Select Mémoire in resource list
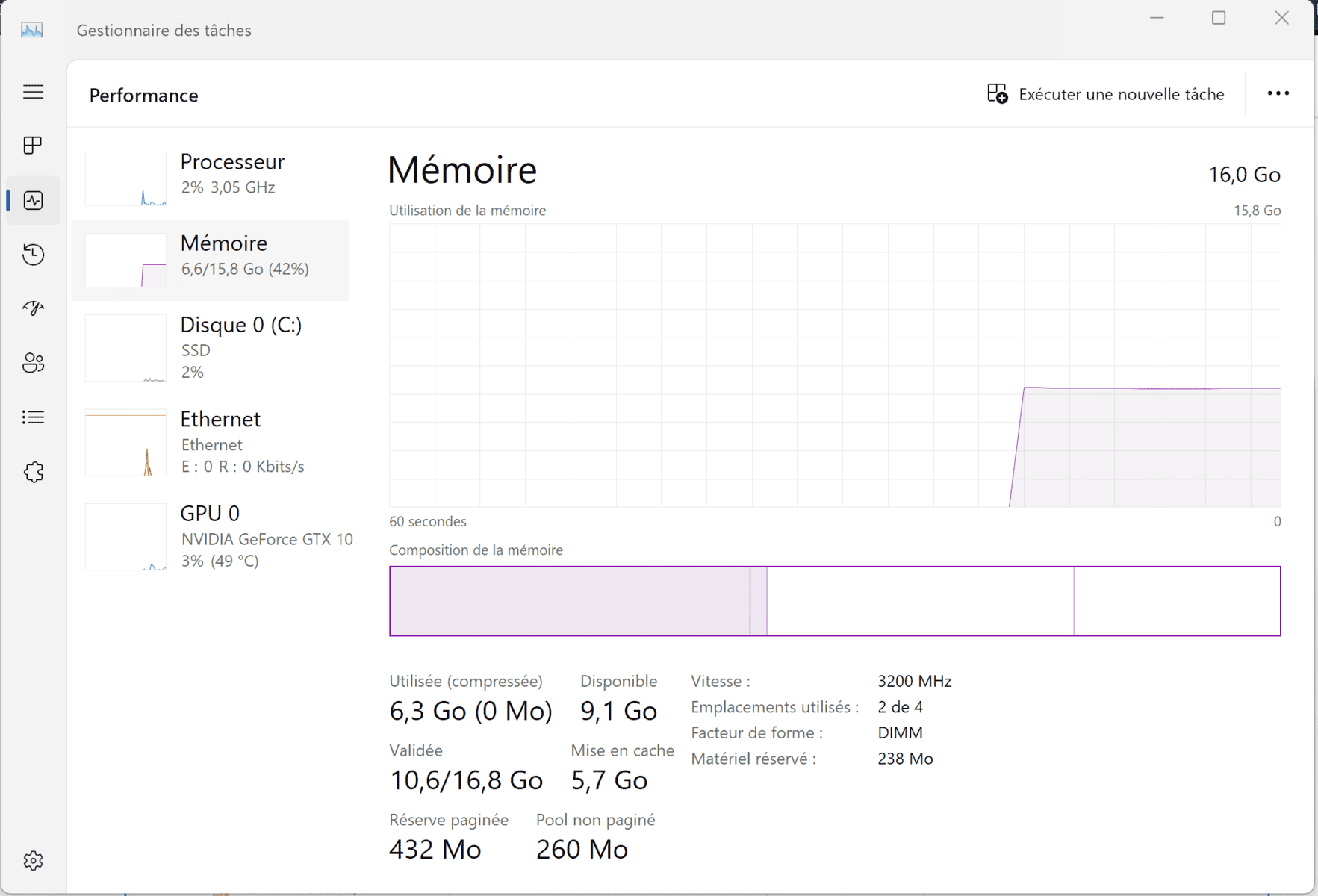Viewport: 1318px width, 896px height. coord(211,260)
